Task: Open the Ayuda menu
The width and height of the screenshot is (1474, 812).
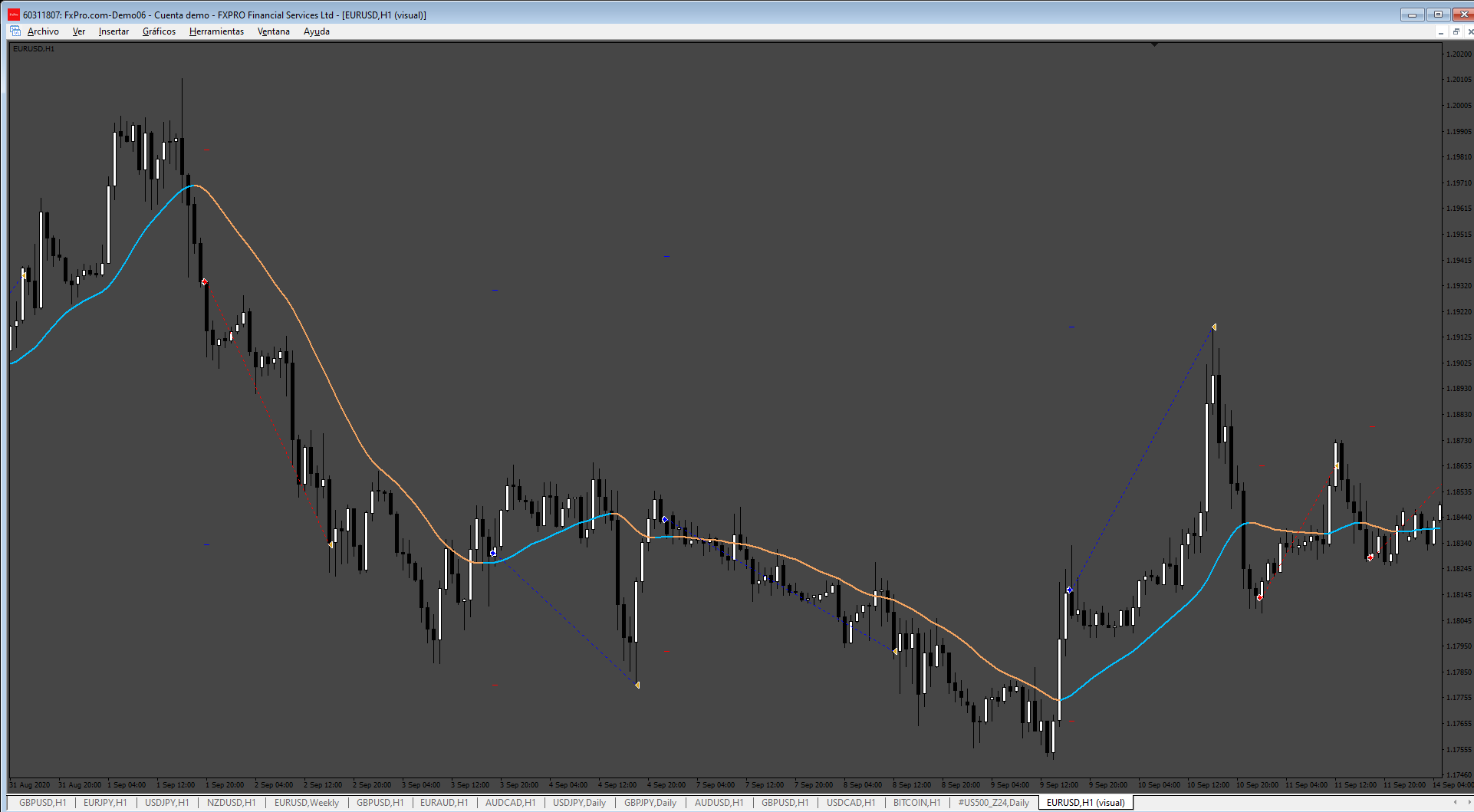Action: (x=317, y=31)
